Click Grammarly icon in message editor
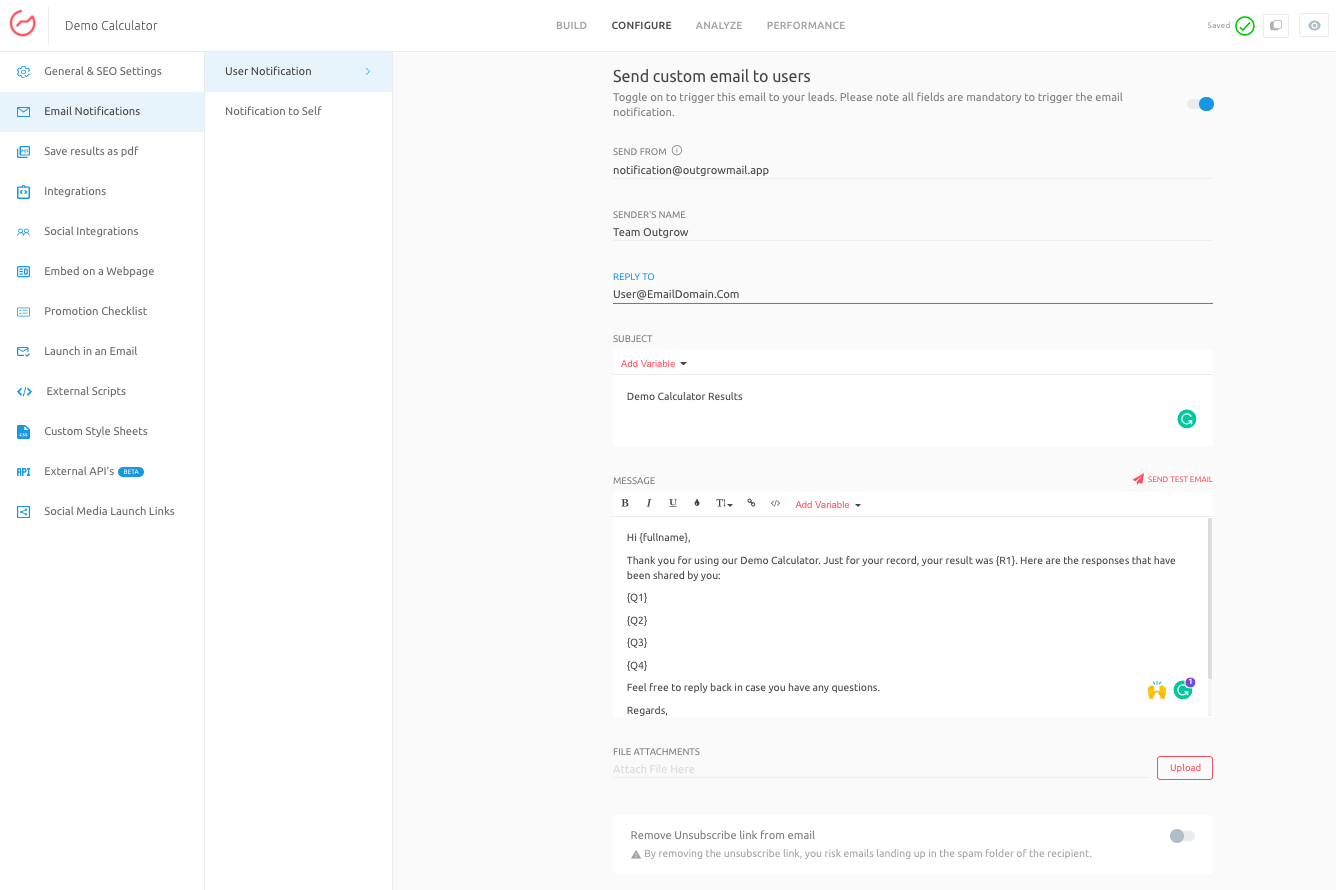The height and width of the screenshot is (890, 1336). click(1183, 690)
